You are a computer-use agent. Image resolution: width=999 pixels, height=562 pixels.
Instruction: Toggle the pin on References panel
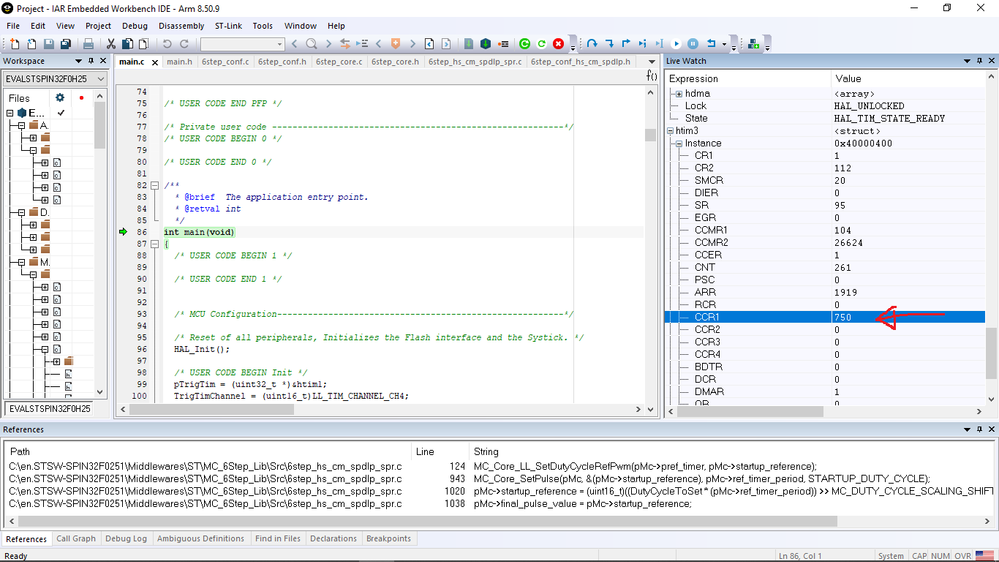(x=979, y=429)
